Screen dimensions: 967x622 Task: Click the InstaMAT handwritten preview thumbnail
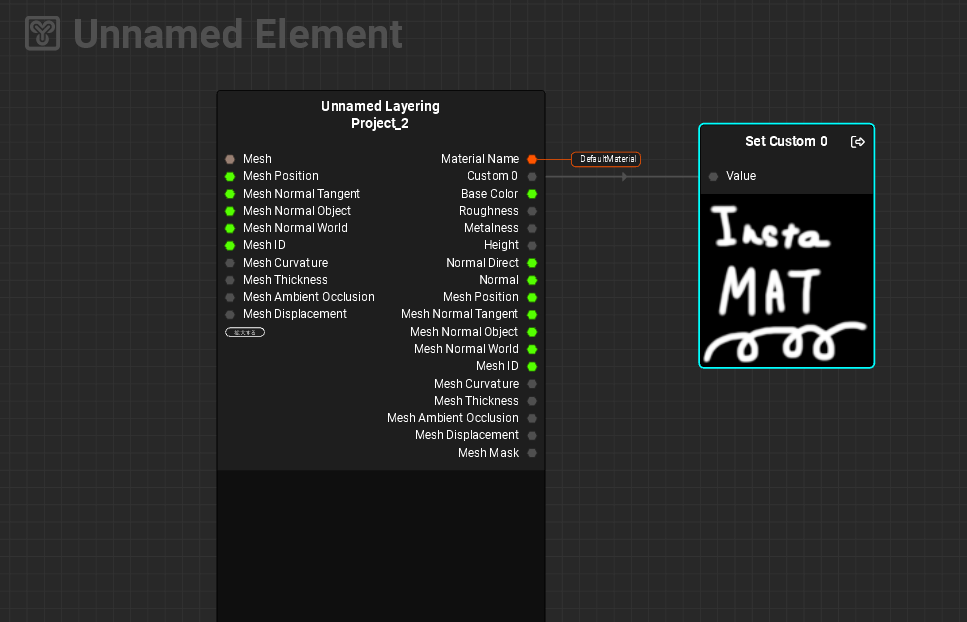click(x=786, y=280)
